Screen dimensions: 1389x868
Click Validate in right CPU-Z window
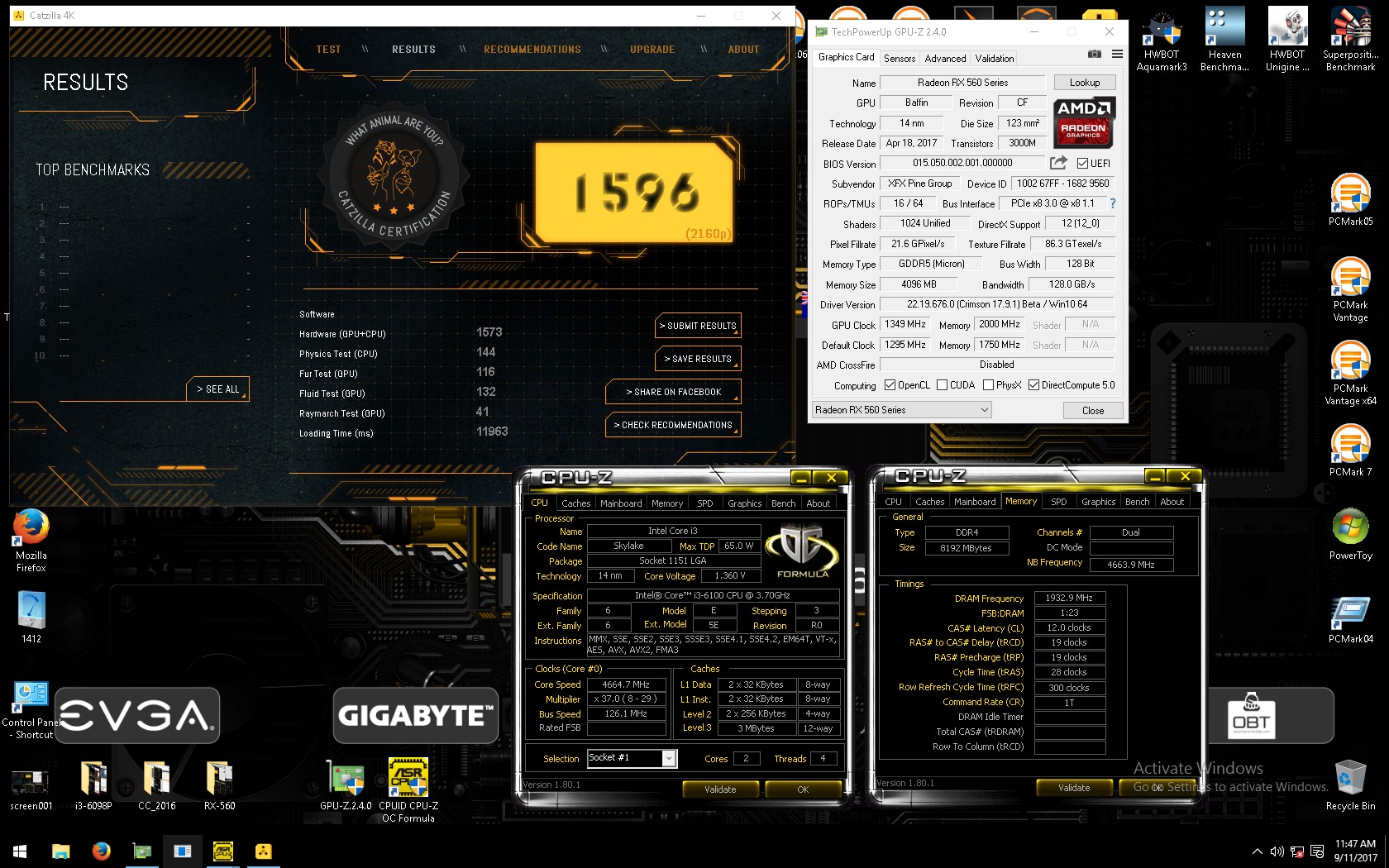tap(1074, 788)
